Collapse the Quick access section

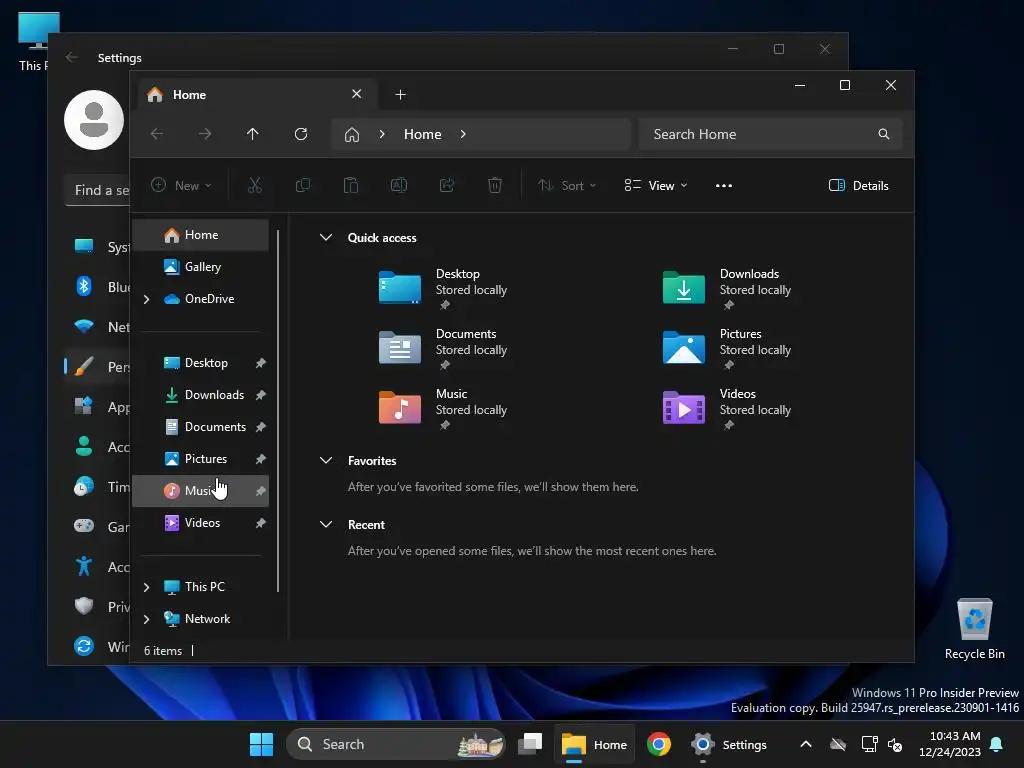click(326, 238)
